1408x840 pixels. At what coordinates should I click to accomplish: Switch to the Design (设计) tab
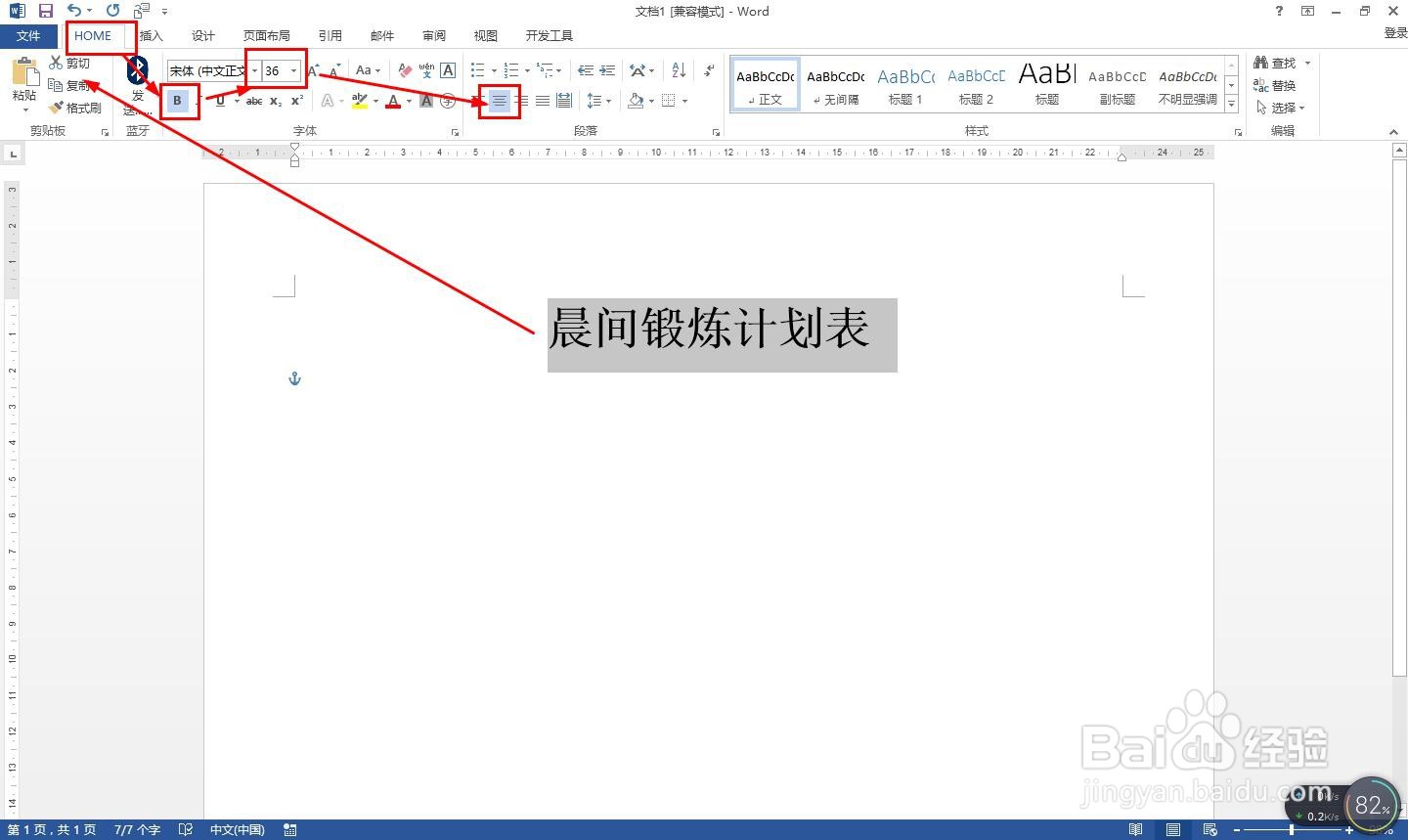(203, 35)
